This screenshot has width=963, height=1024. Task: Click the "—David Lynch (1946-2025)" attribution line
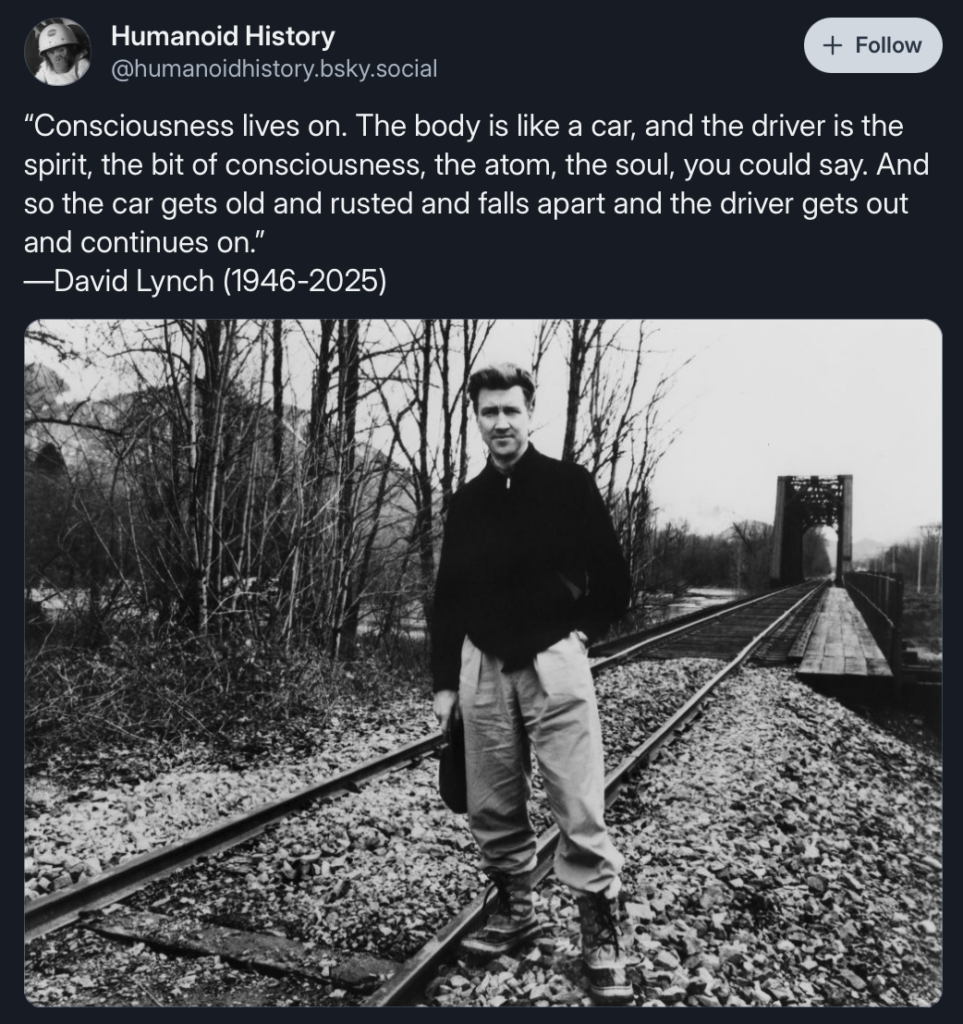click(204, 280)
